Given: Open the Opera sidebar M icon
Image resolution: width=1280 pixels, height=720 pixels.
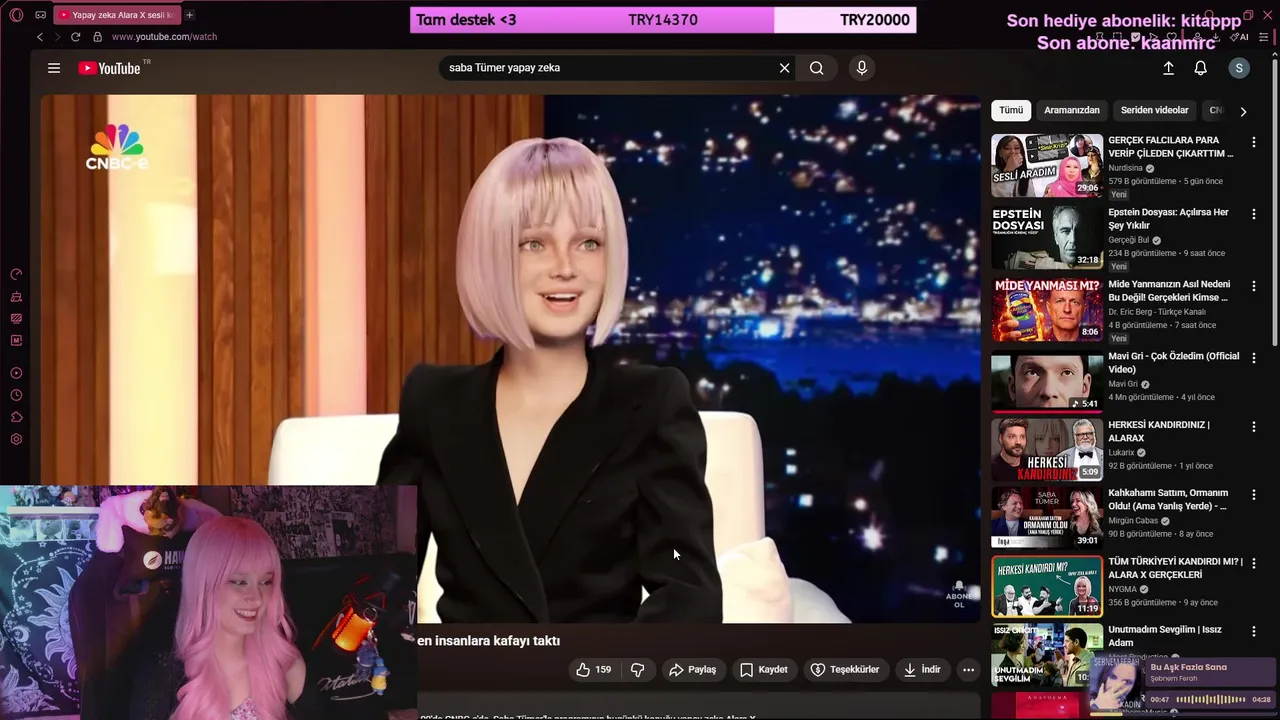Looking at the screenshot, I should coord(16,340).
